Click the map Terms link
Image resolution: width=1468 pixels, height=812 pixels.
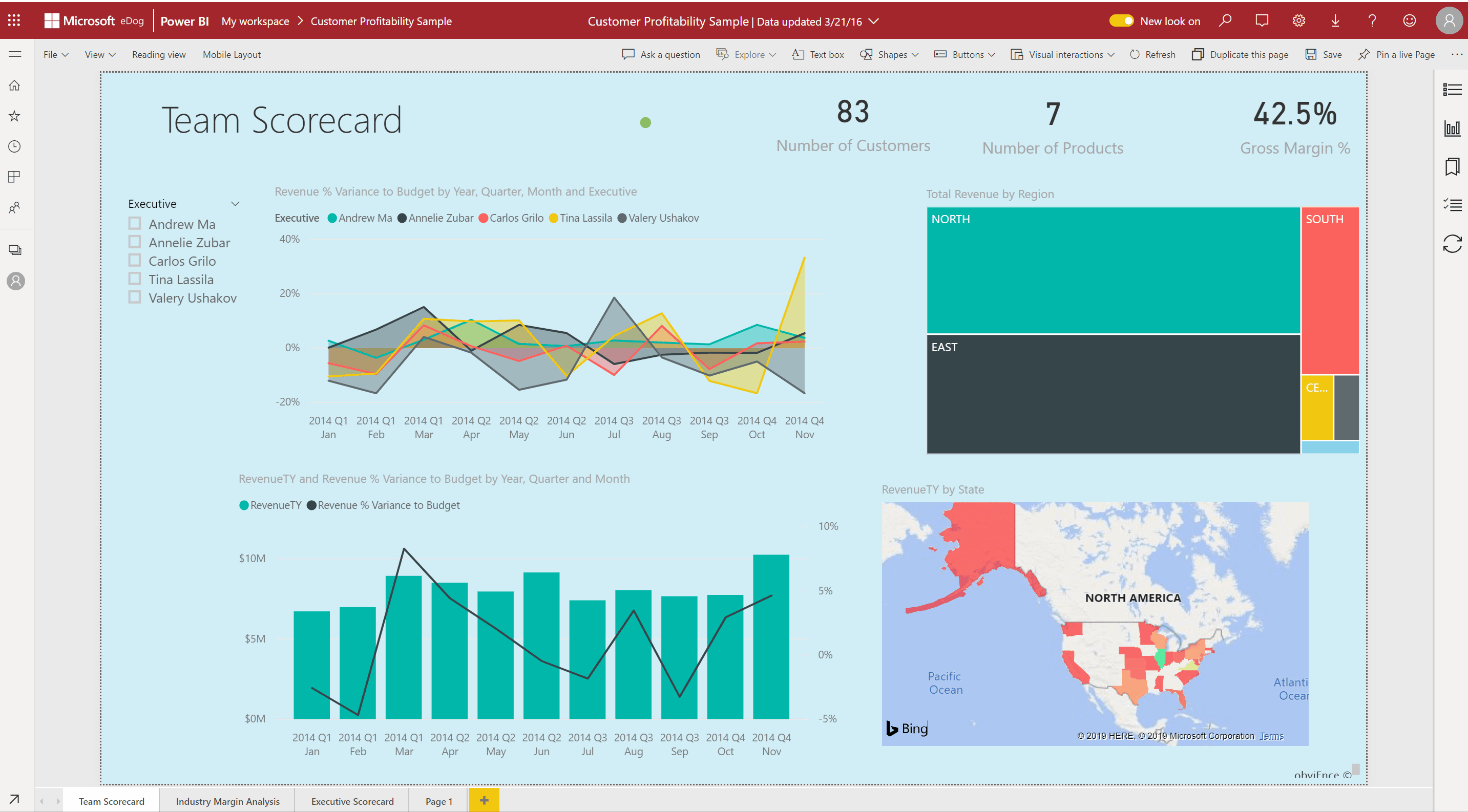(1271, 736)
